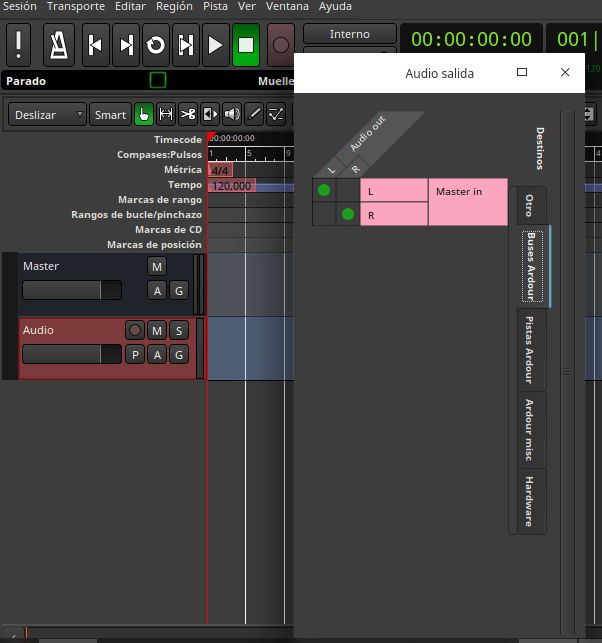Select the scissors cut tool
This screenshot has height=643, width=602.
(188, 115)
